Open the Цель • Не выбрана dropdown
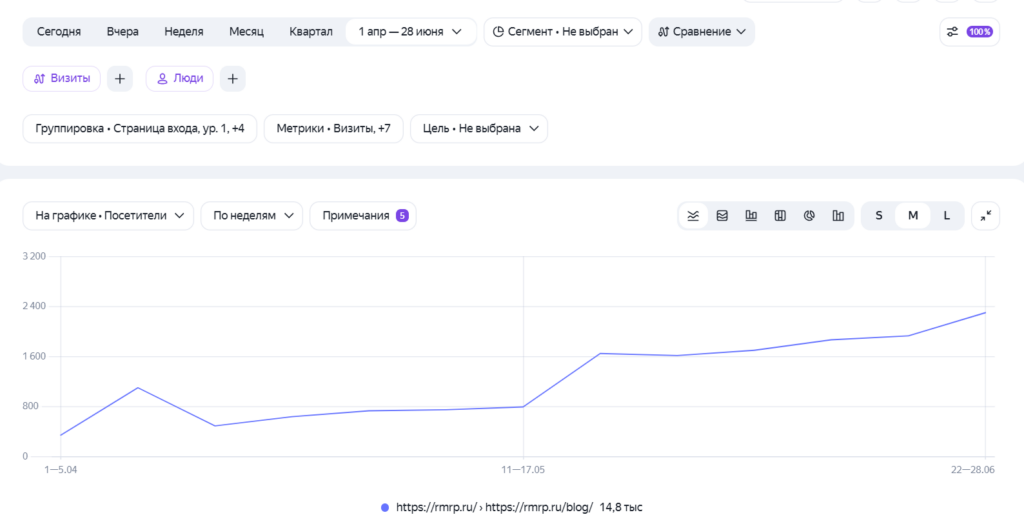The width and height of the screenshot is (1024, 526). click(x=479, y=129)
